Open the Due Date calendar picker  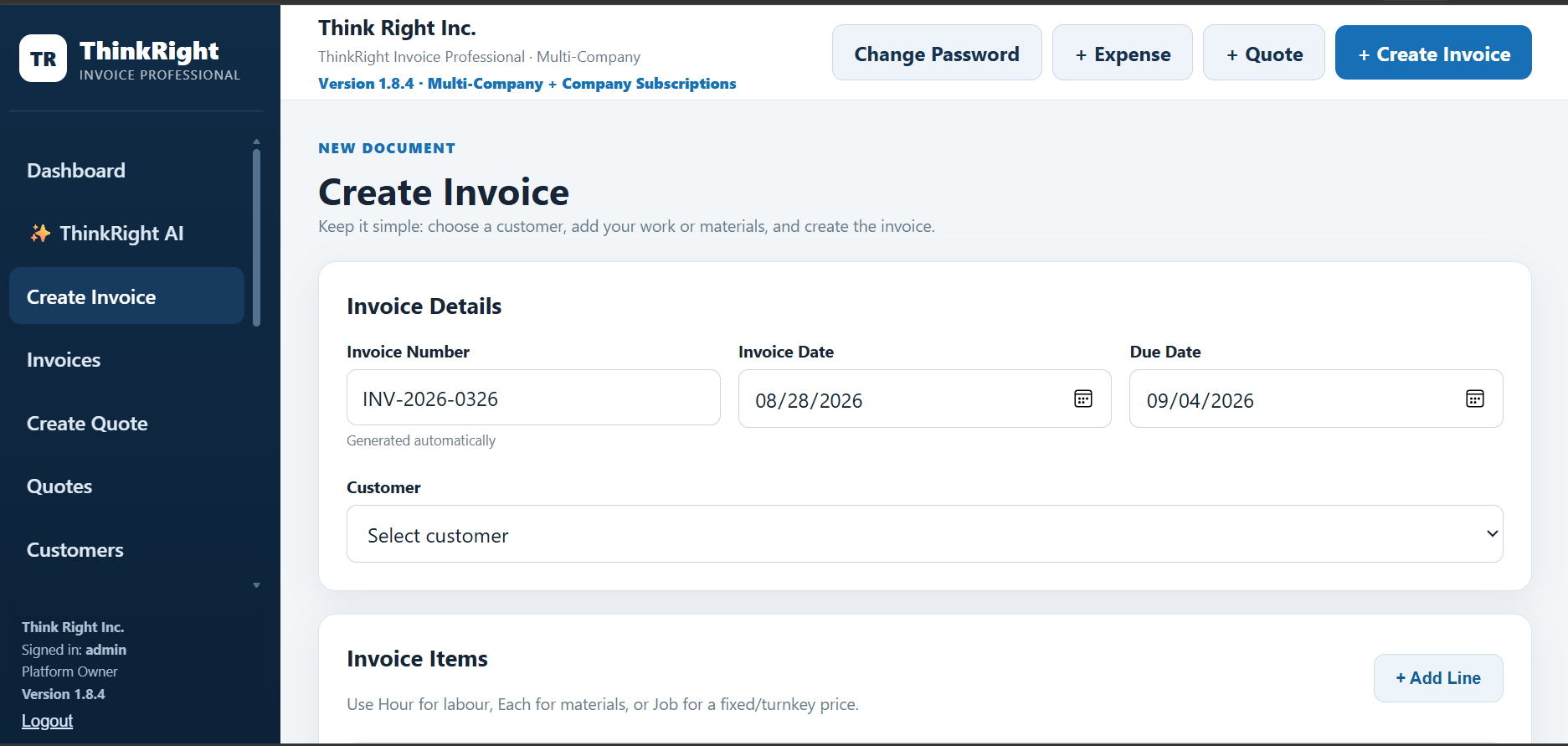pyautogui.click(x=1475, y=399)
